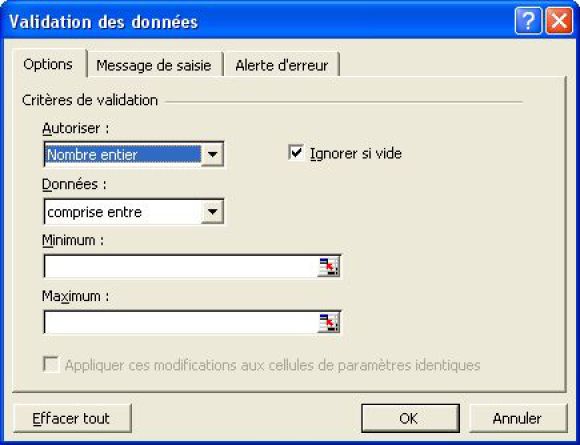Click the question mark help icon

[528, 21]
